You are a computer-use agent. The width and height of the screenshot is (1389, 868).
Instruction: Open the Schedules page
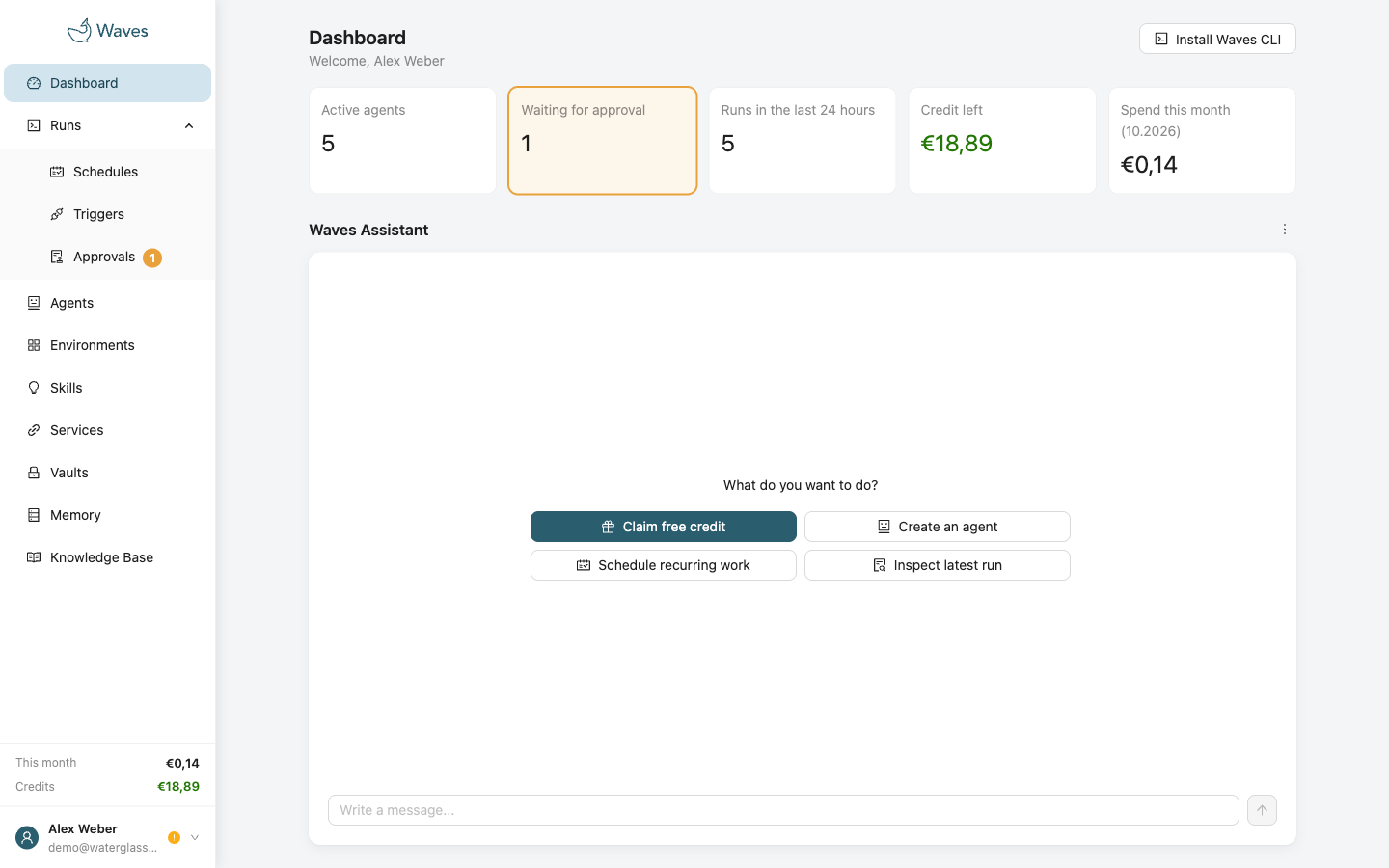(107, 172)
